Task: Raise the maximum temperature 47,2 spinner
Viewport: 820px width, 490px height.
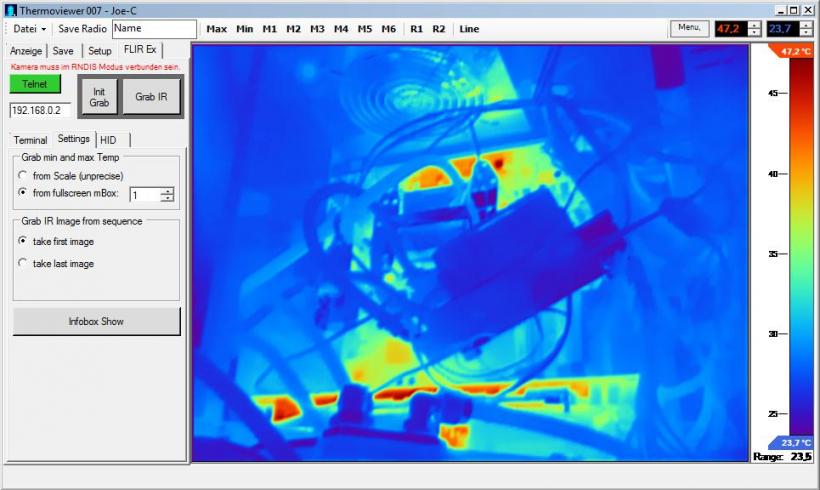Action: coord(753,25)
